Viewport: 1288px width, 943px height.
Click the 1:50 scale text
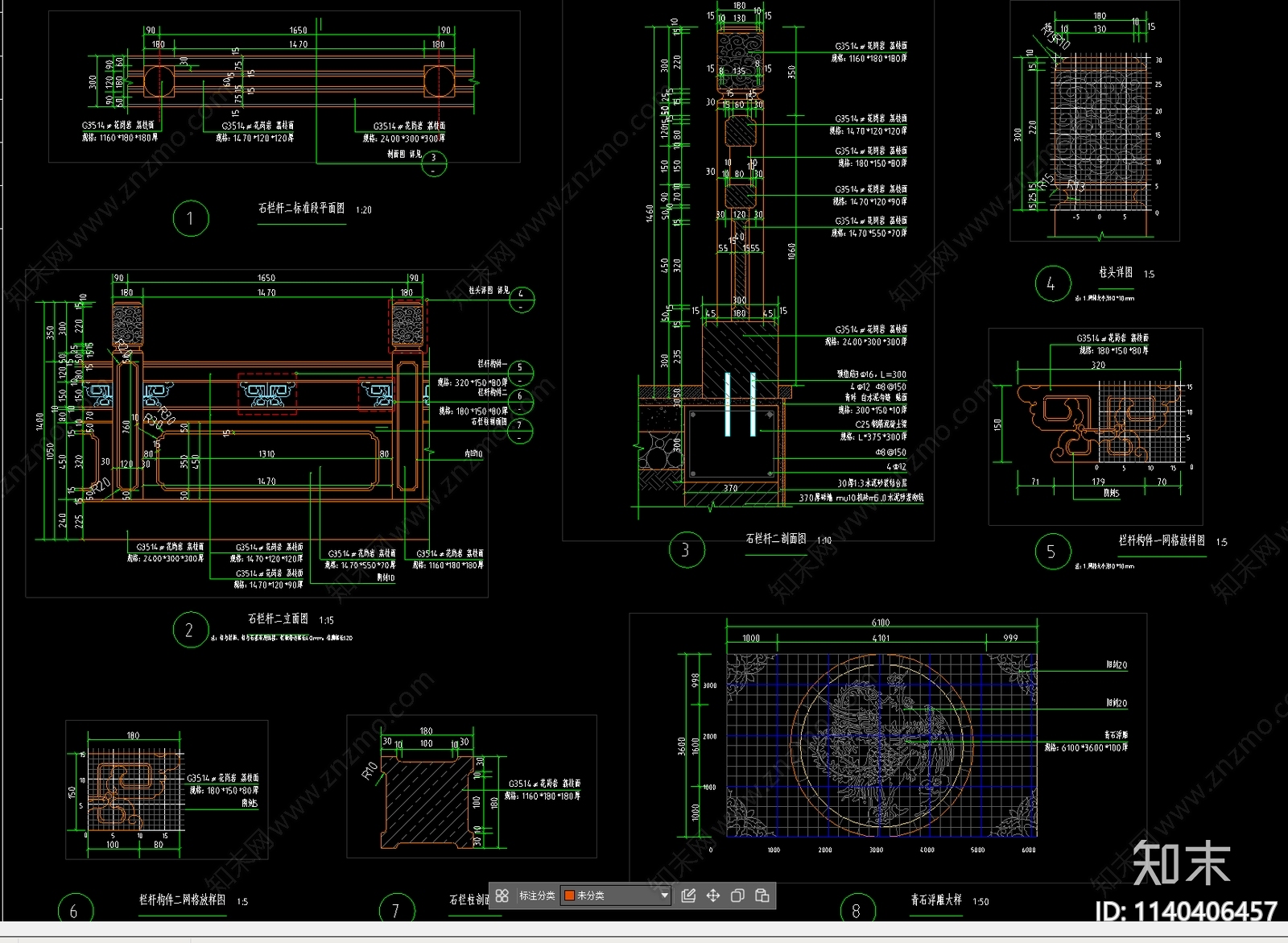click(980, 901)
